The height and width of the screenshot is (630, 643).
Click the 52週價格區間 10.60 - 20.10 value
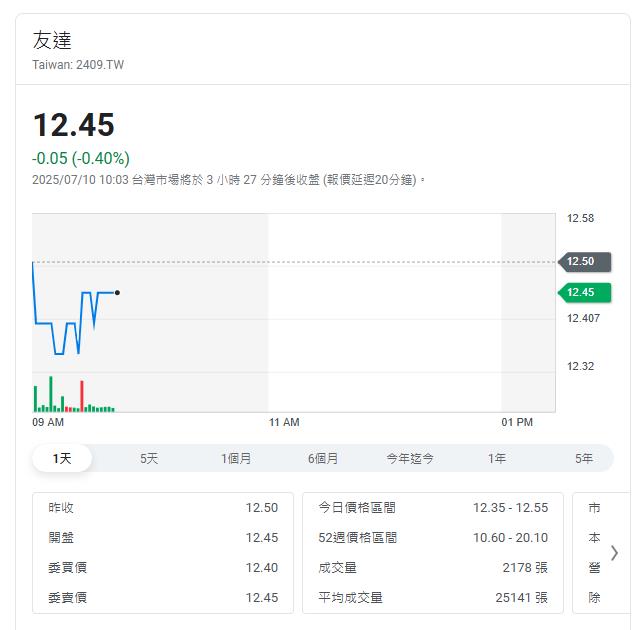pyautogui.click(x=511, y=538)
